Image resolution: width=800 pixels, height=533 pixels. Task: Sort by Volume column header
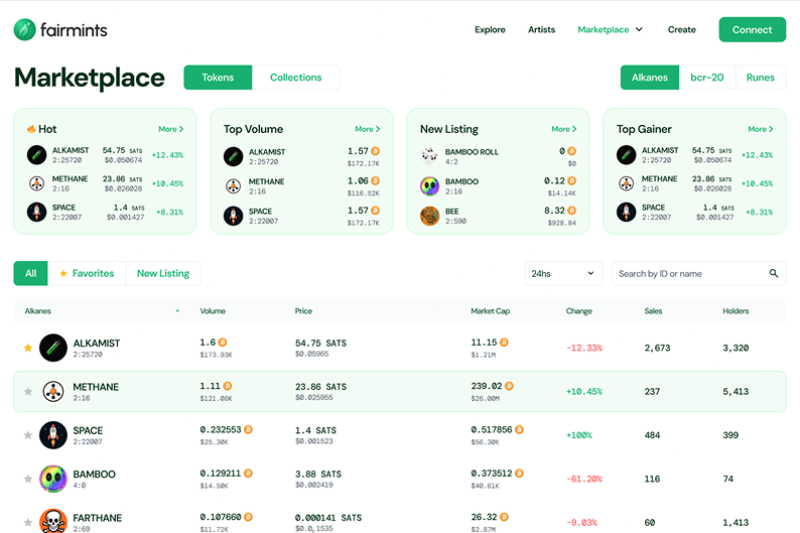coord(213,311)
